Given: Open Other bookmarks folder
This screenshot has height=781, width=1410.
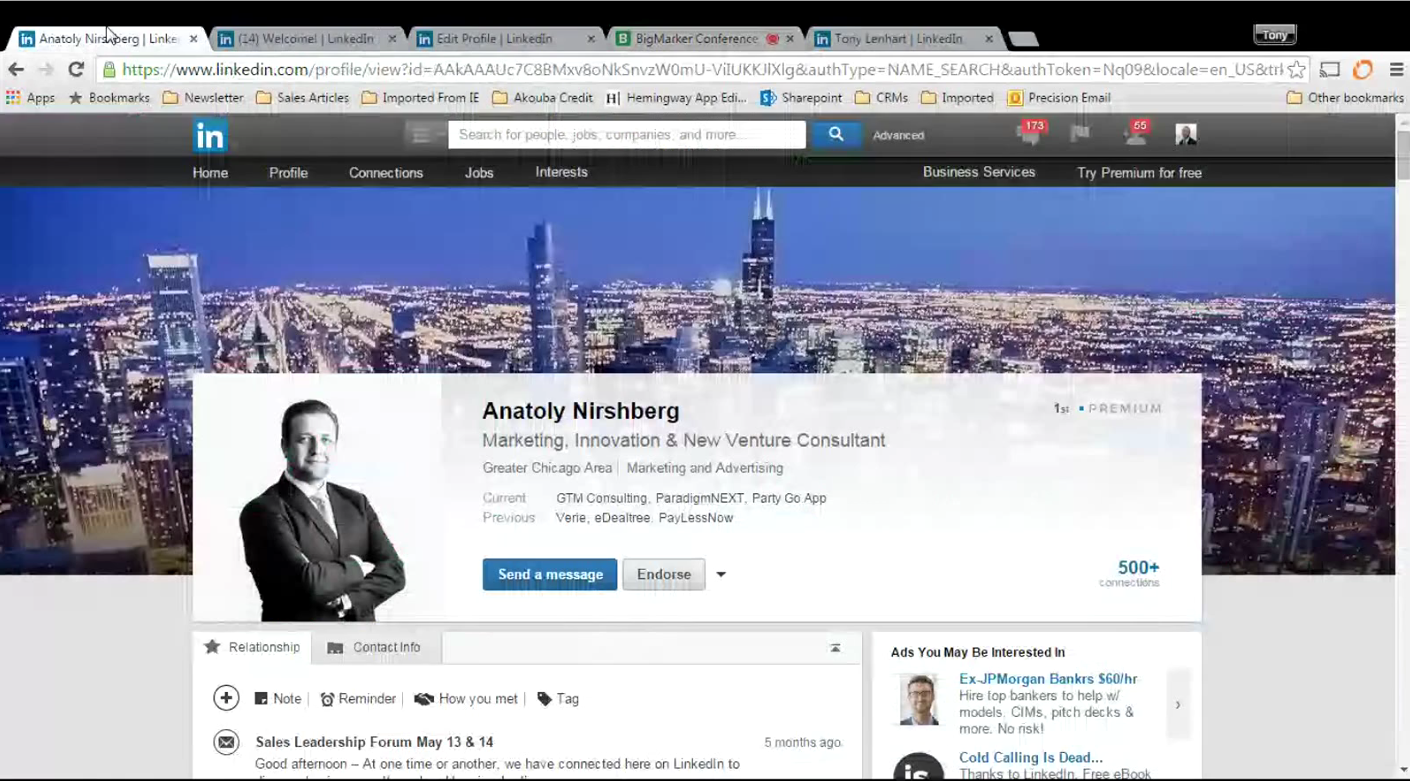Looking at the screenshot, I should tap(1346, 98).
